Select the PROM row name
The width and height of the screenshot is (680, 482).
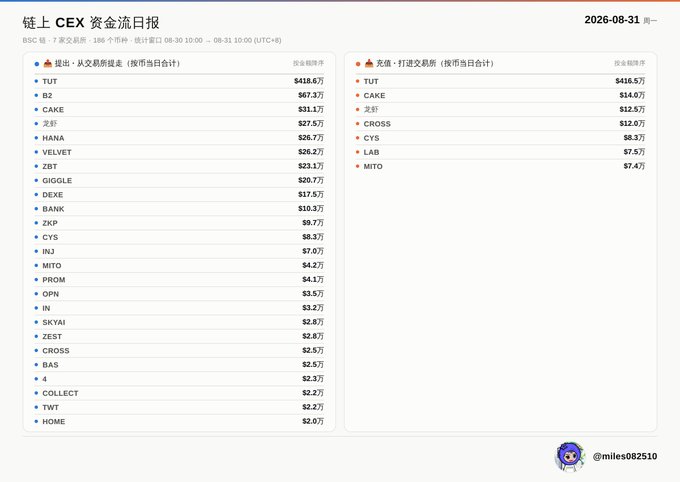(54, 280)
